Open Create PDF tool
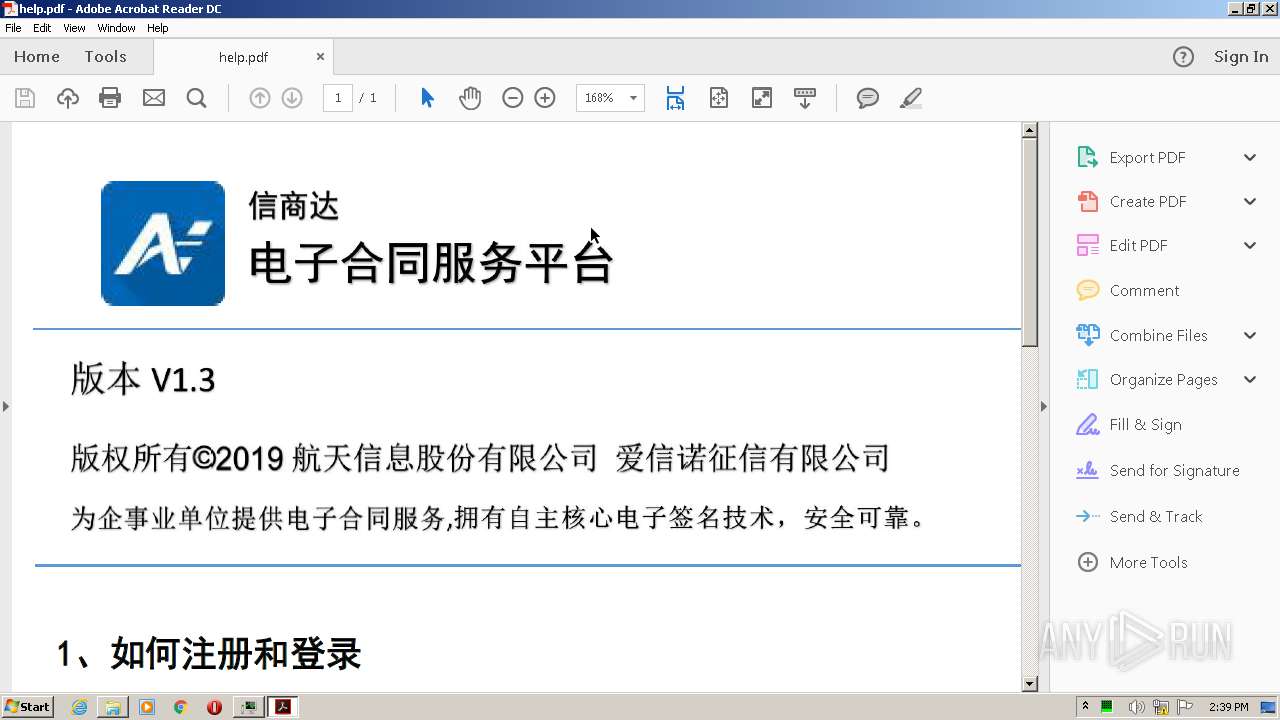1280x720 pixels. click(x=1147, y=201)
